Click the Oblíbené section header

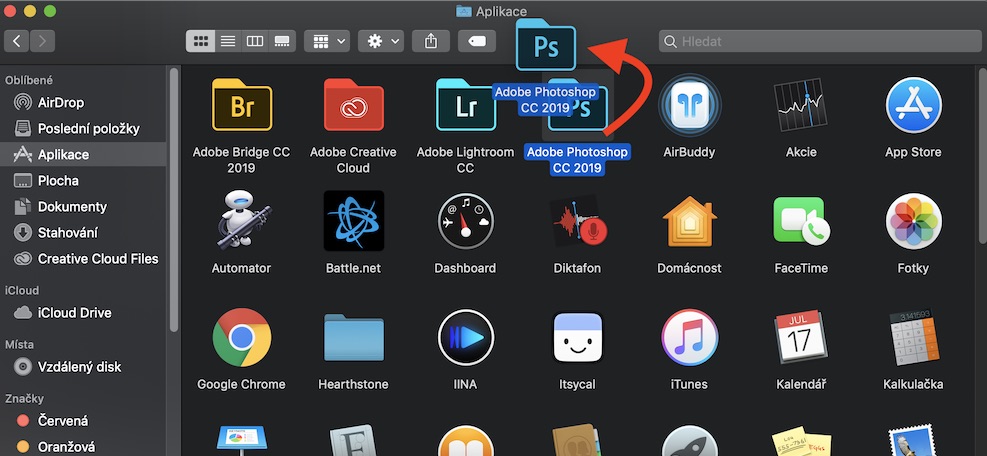point(29,80)
